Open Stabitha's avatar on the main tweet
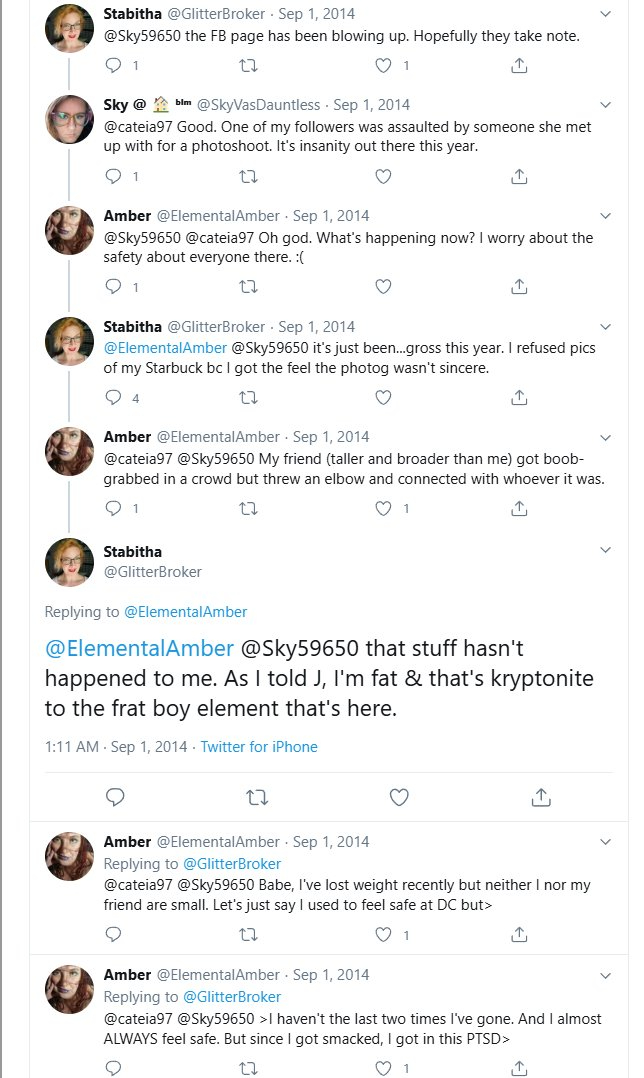This screenshot has height=1078, width=644. point(70,561)
